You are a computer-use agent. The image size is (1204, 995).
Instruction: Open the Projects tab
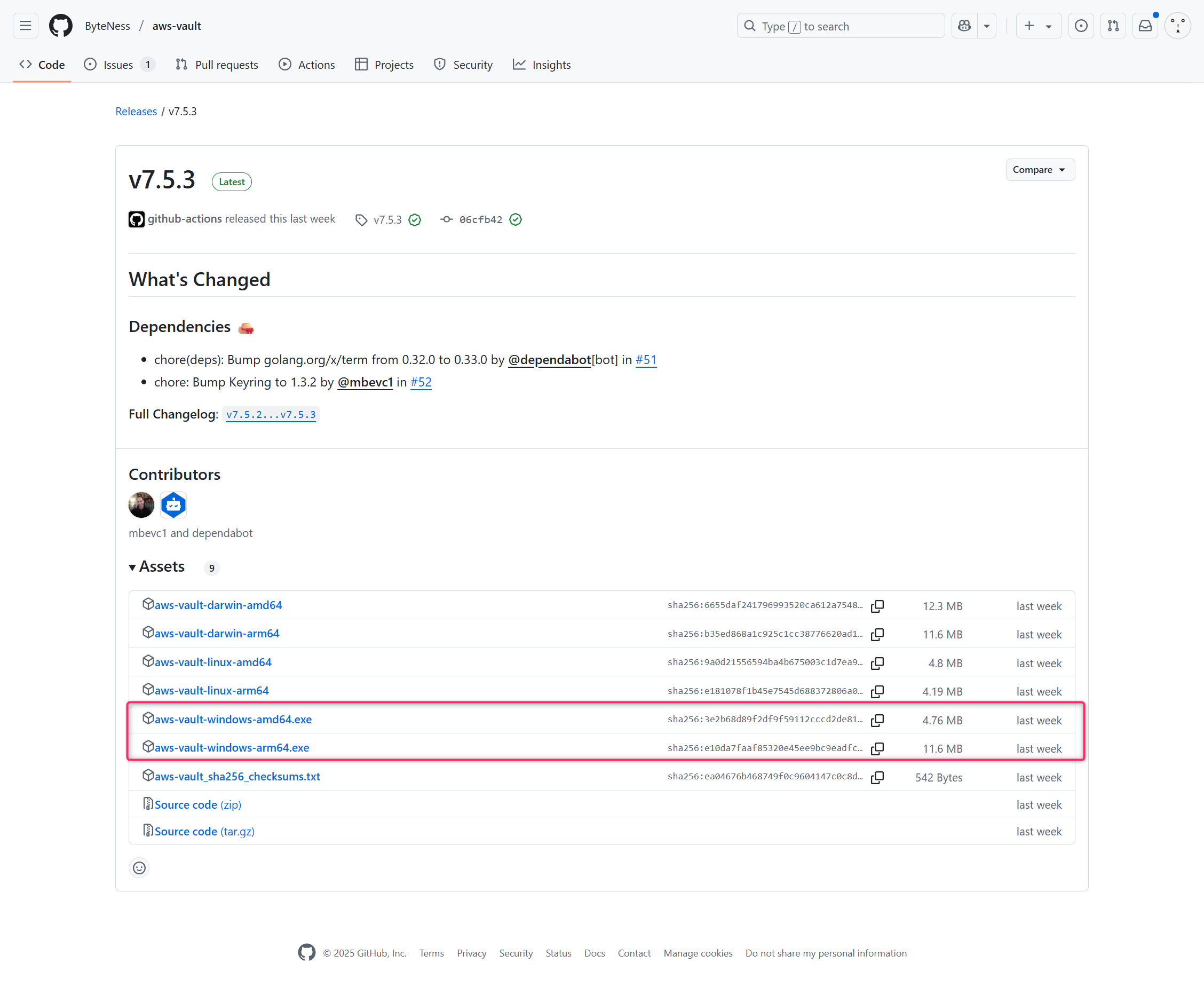[x=384, y=65]
